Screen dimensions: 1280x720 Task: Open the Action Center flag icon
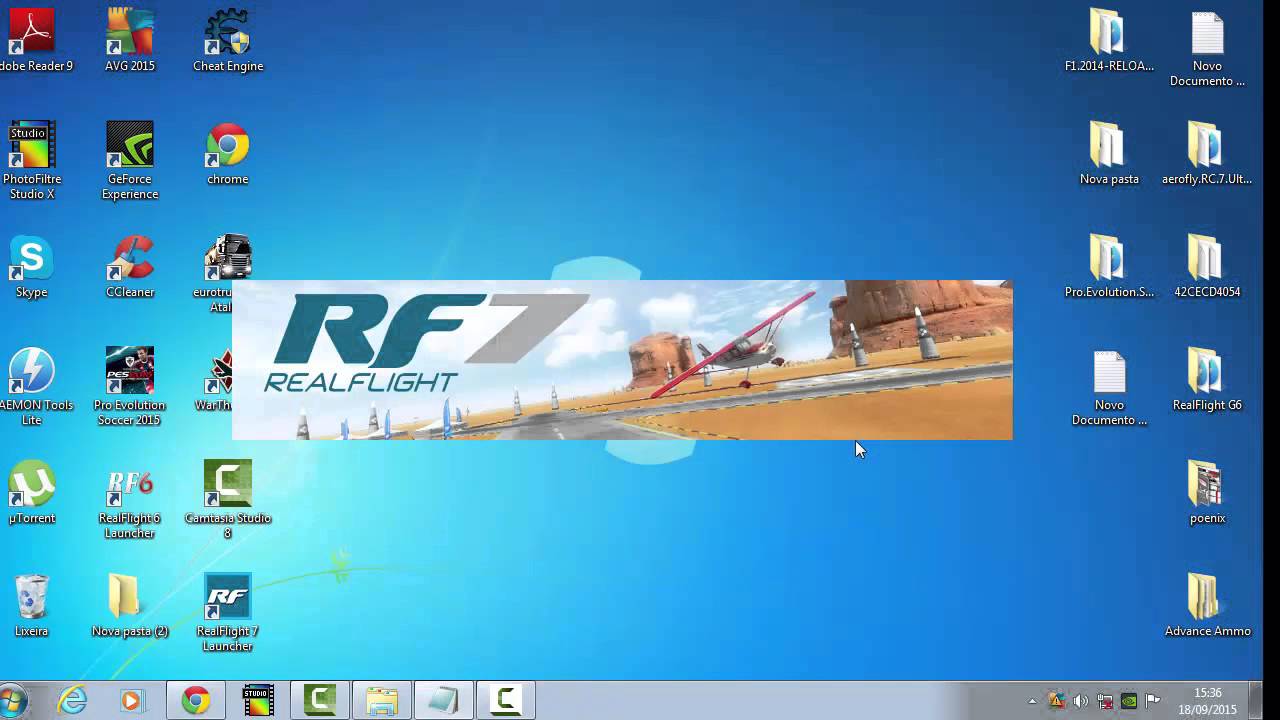tap(1153, 701)
